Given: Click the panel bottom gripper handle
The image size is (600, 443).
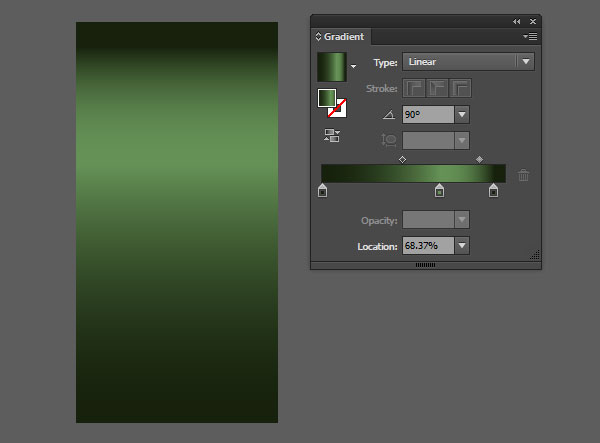Looking at the screenshot, I should click(x=425, y=265).
